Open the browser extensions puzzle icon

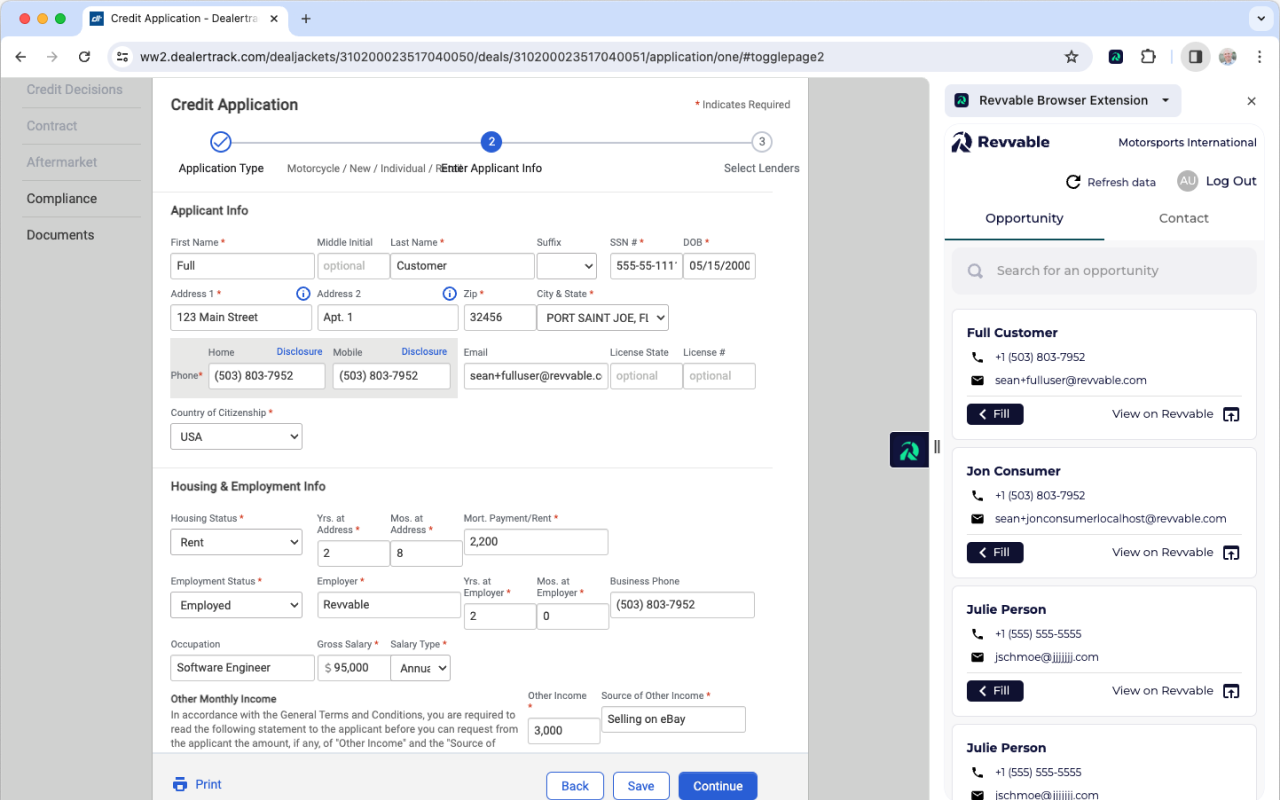point(1148,57)
